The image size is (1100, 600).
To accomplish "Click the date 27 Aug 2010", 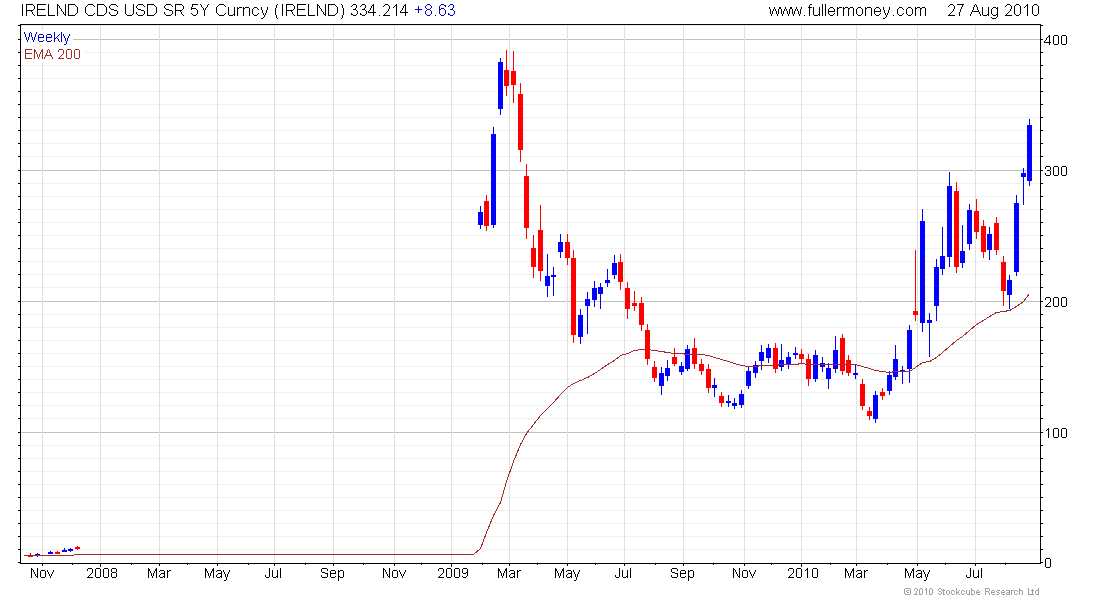I will click(993, 11).
